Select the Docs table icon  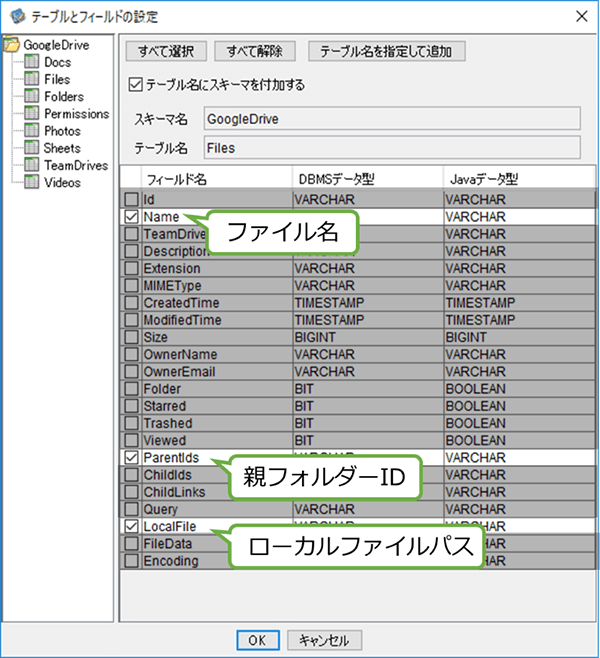tap(31, 62)
